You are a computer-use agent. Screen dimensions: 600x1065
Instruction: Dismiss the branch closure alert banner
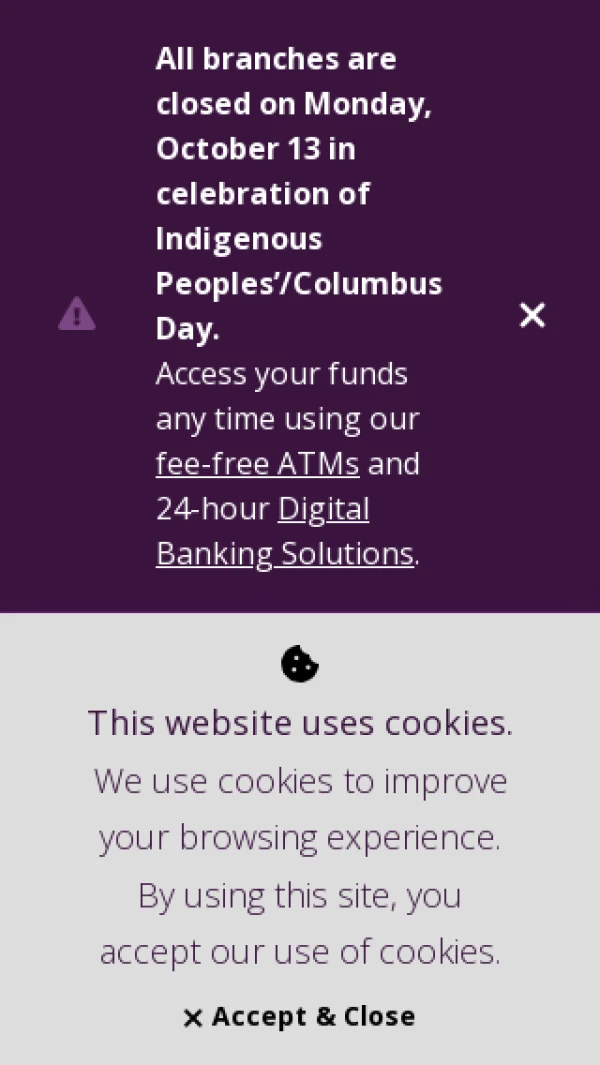(532, 315)
